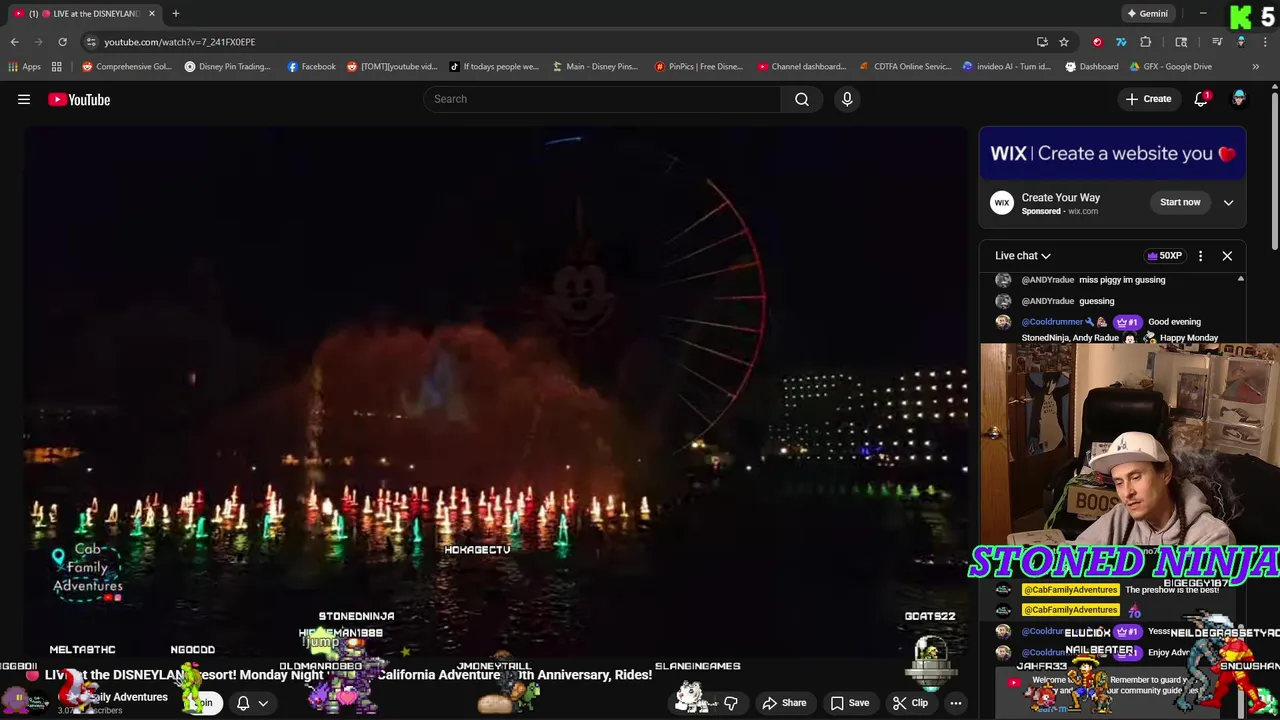Click the Wix banner ad image
Image resolution: width=1280 pixels, height=720 pixels.
point(1112,153)
